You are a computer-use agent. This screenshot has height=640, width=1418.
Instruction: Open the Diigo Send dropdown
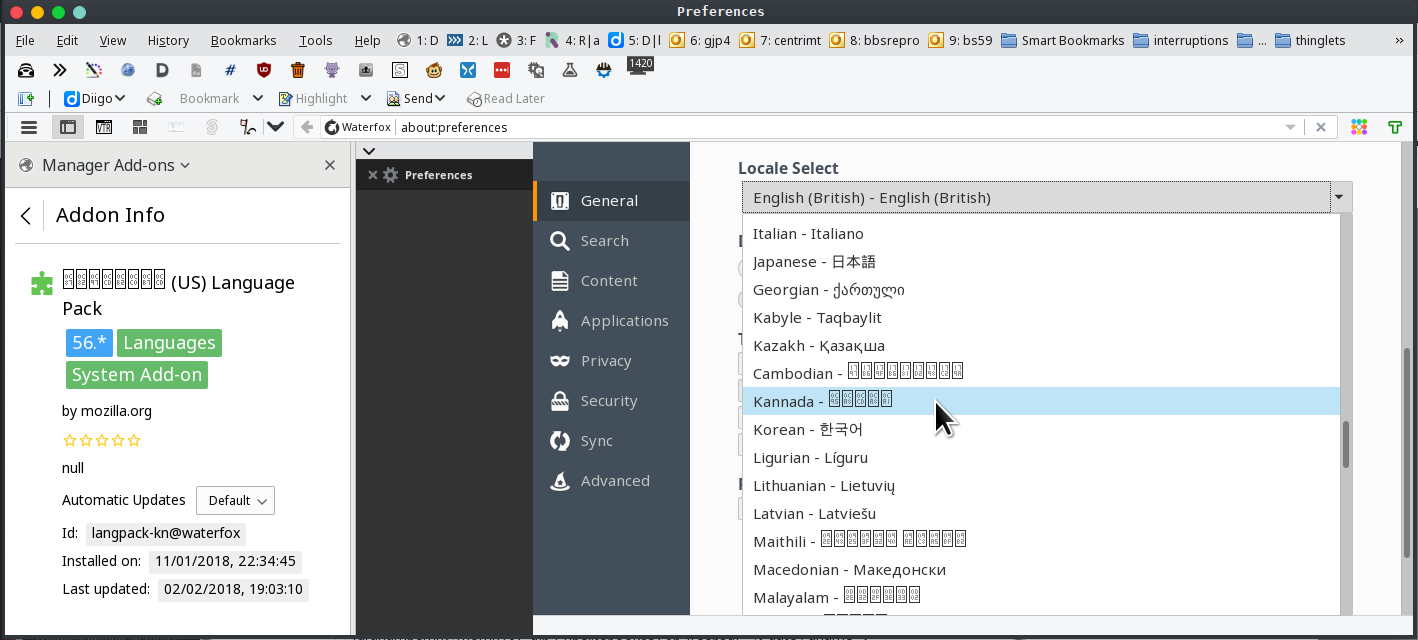tap(416, 98)
